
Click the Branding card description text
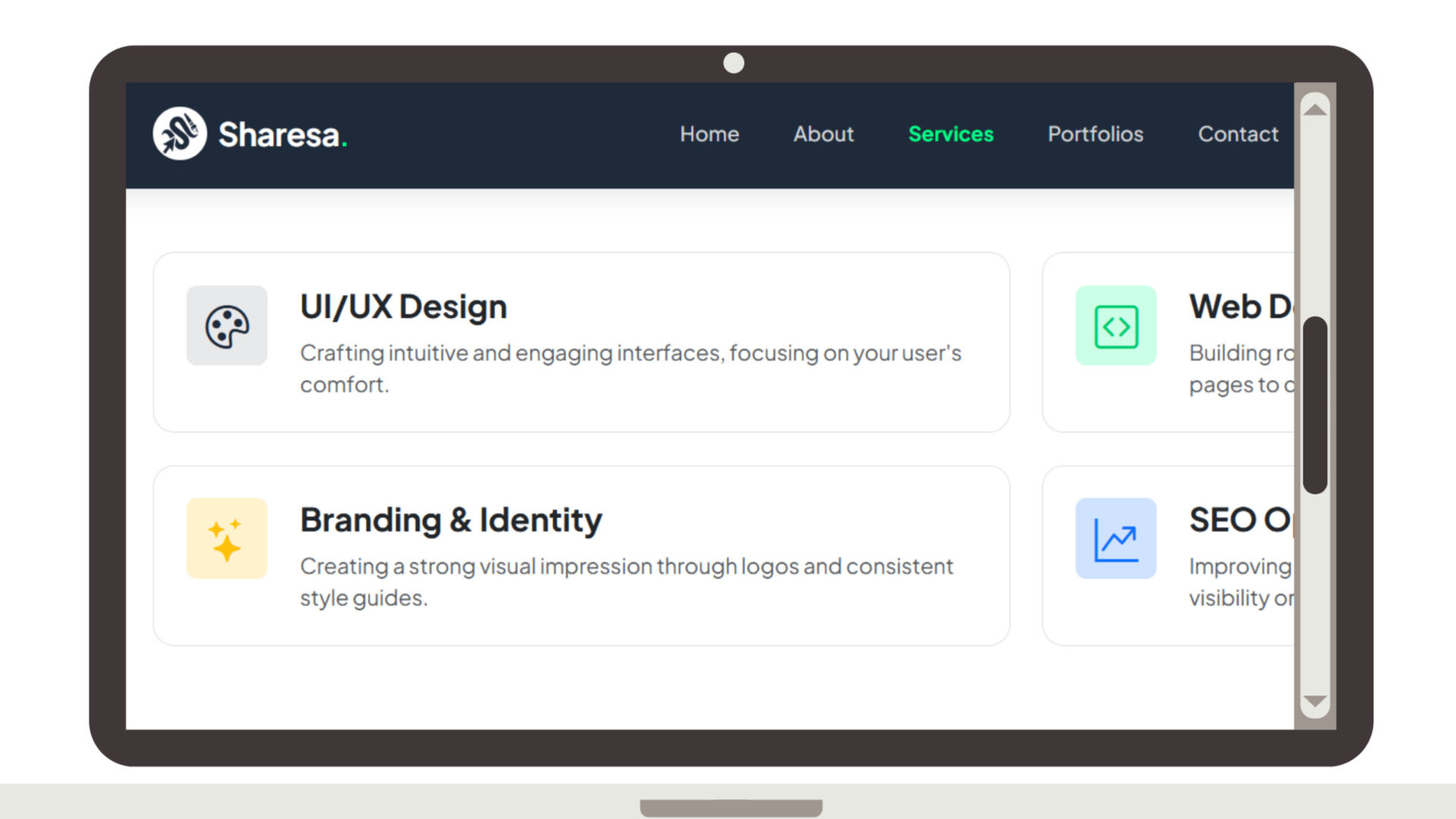626,582
